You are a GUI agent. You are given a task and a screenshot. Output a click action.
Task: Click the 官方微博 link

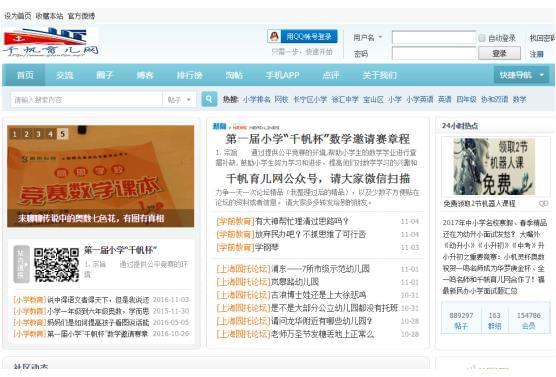82,16
